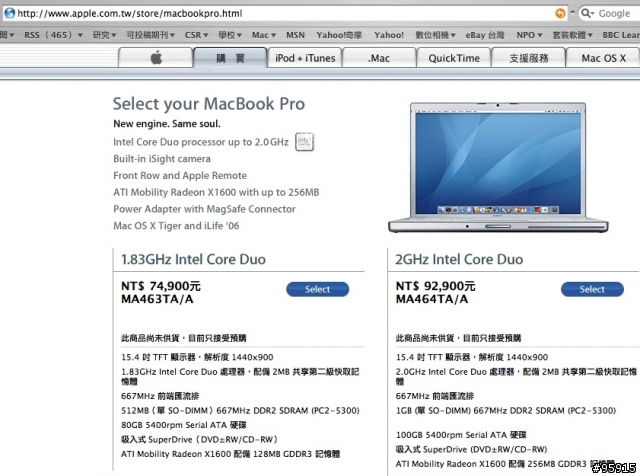
Task: Click the orange reload icon in address bar
Action: [x=560, y=13]
